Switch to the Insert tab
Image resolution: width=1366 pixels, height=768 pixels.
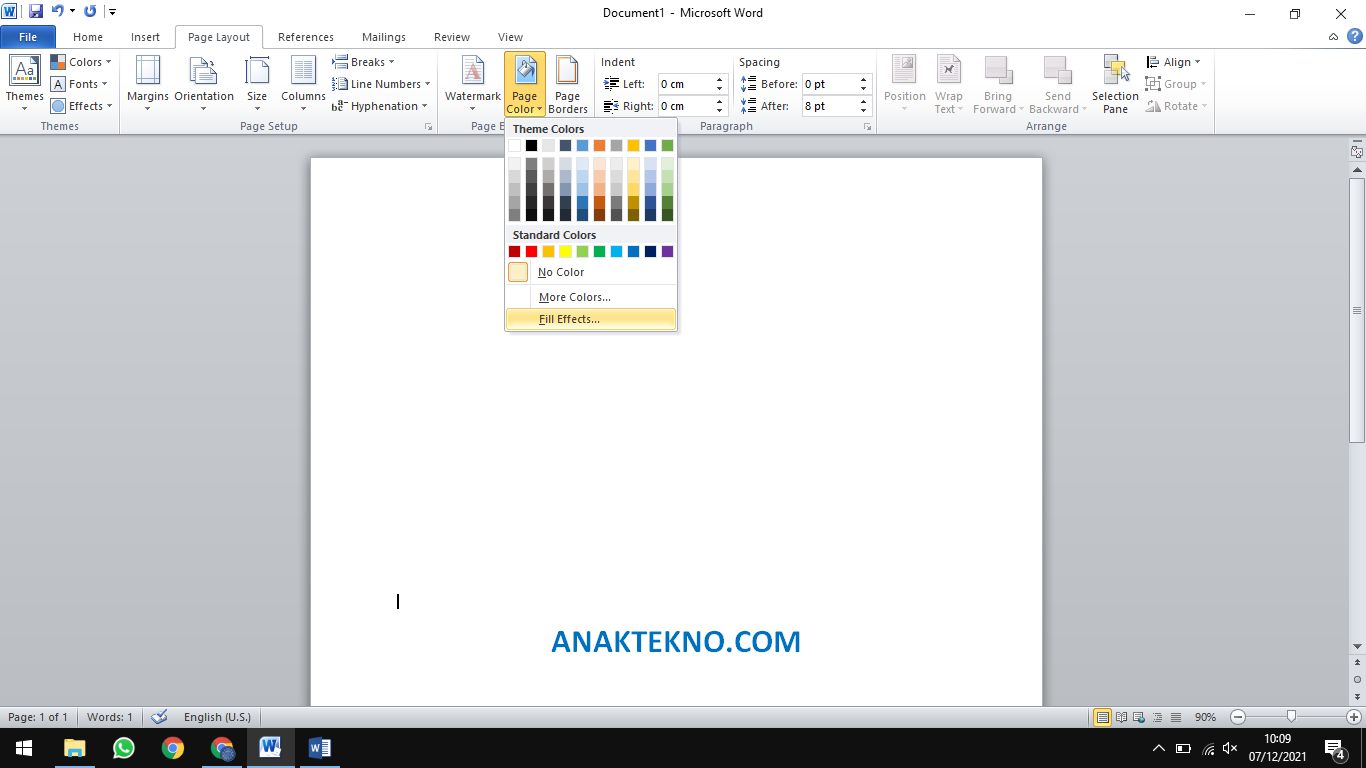[x=145, y=37]
